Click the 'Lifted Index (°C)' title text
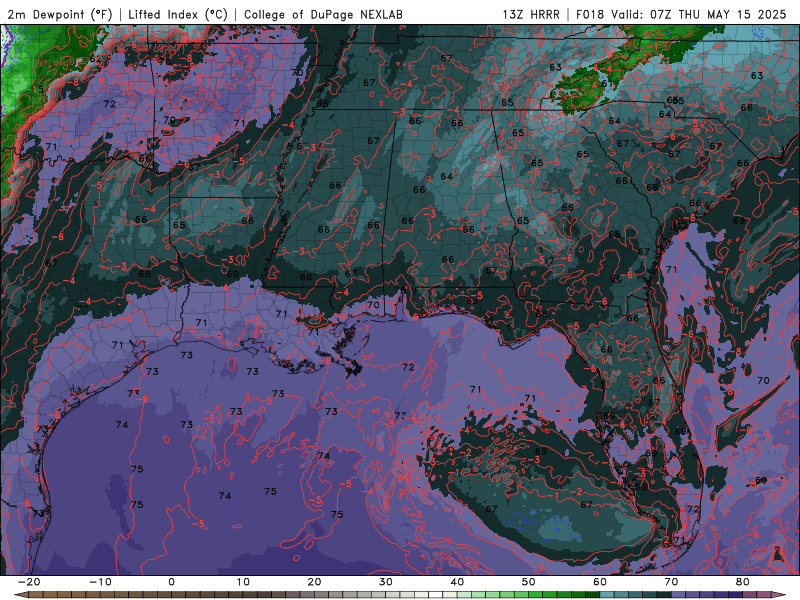Screen dimensions: 800x600 pos(178,14)
